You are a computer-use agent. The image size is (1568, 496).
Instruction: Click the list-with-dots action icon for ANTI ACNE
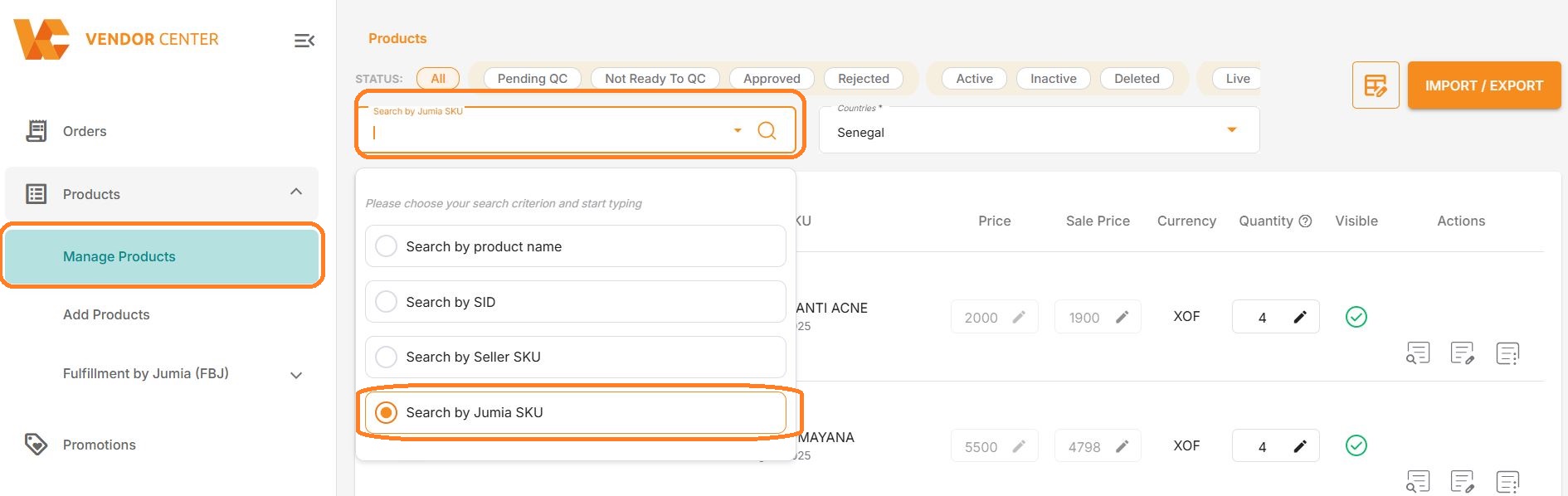[x=1507, y=353]
